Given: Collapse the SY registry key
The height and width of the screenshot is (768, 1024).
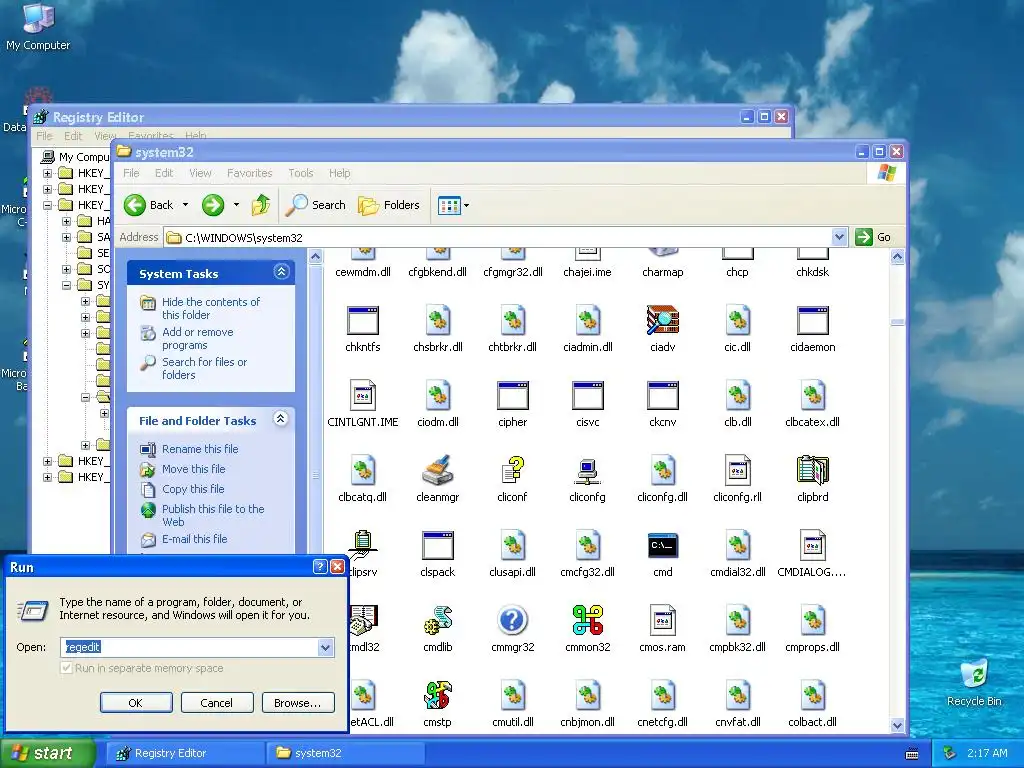Looking at the screenshot, I should point(66,285).
